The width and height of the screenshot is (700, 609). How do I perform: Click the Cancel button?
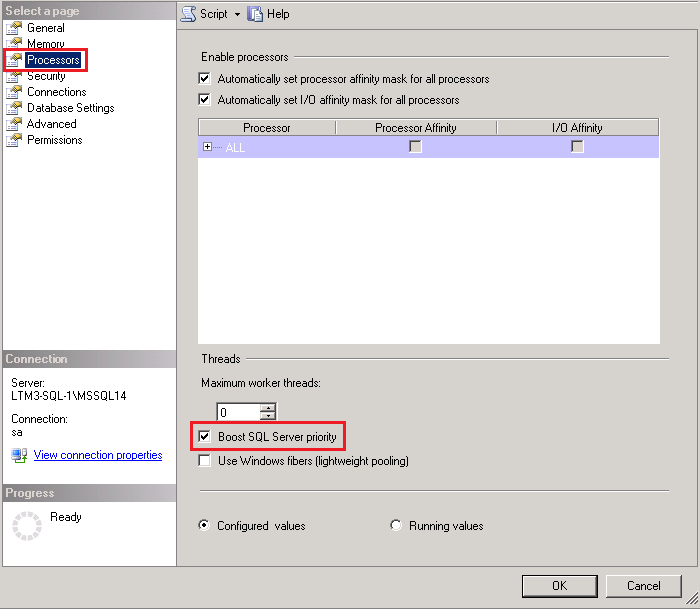pyautogui.click(x=643, y=586)
